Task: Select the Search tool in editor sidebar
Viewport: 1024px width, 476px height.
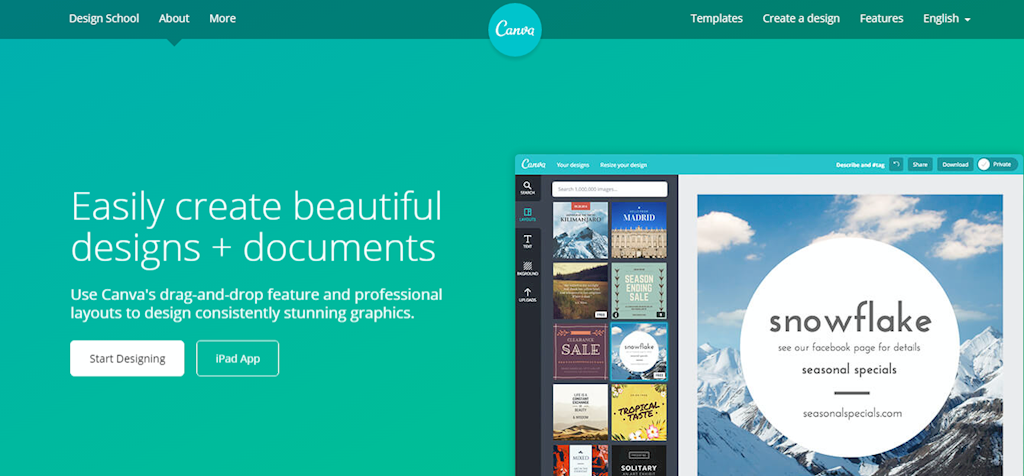Action: pyautogui.click(x=527, y=188)
